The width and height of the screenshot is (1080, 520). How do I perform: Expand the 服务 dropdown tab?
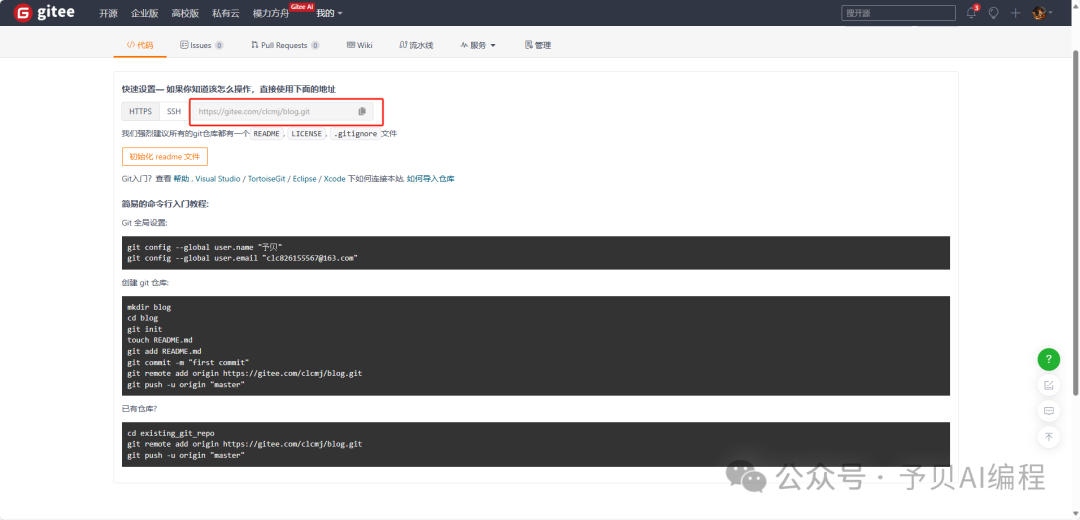pyautogui.click(x=478, y=45)
